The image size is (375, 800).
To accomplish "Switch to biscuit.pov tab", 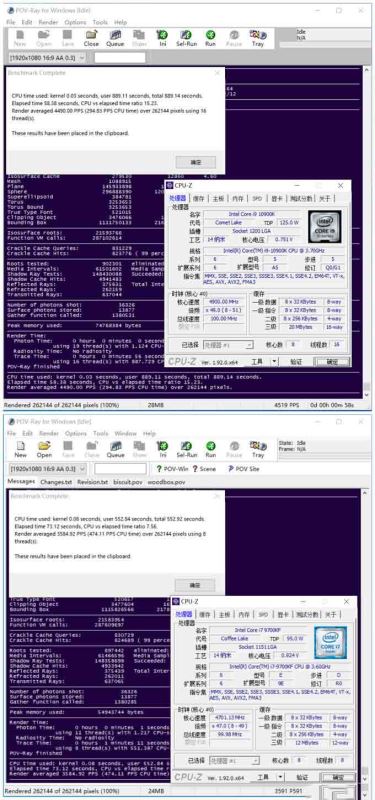I will [x=128, y=482].
